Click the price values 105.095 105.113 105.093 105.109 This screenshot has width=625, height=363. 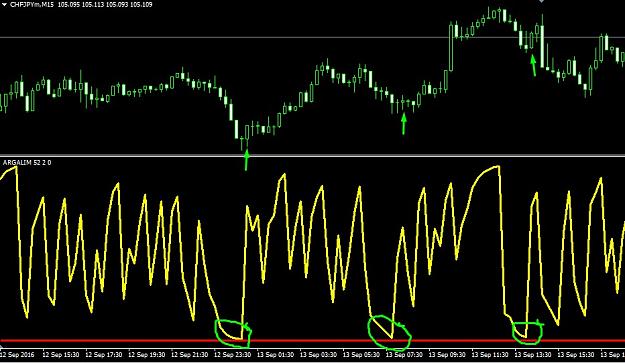tap(105, 5)
